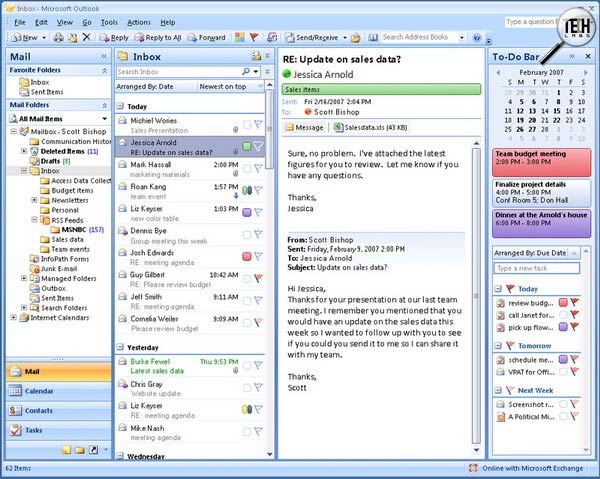Image resolution: width=600 pixels, height=479 pixels.
Task: Click the Move to Folder toolbar icon
Action: (72, 37)
